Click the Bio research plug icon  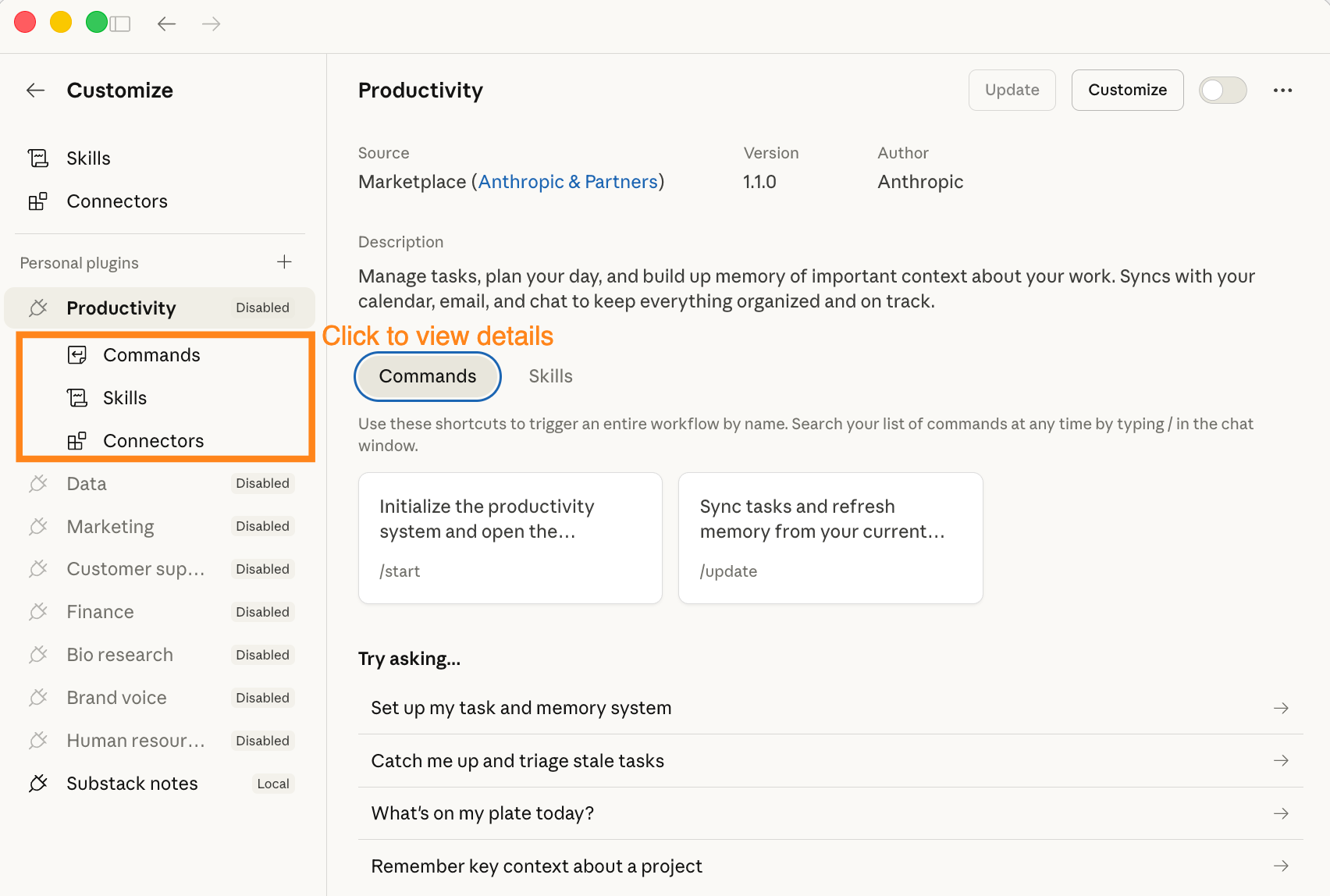[38, 656]
